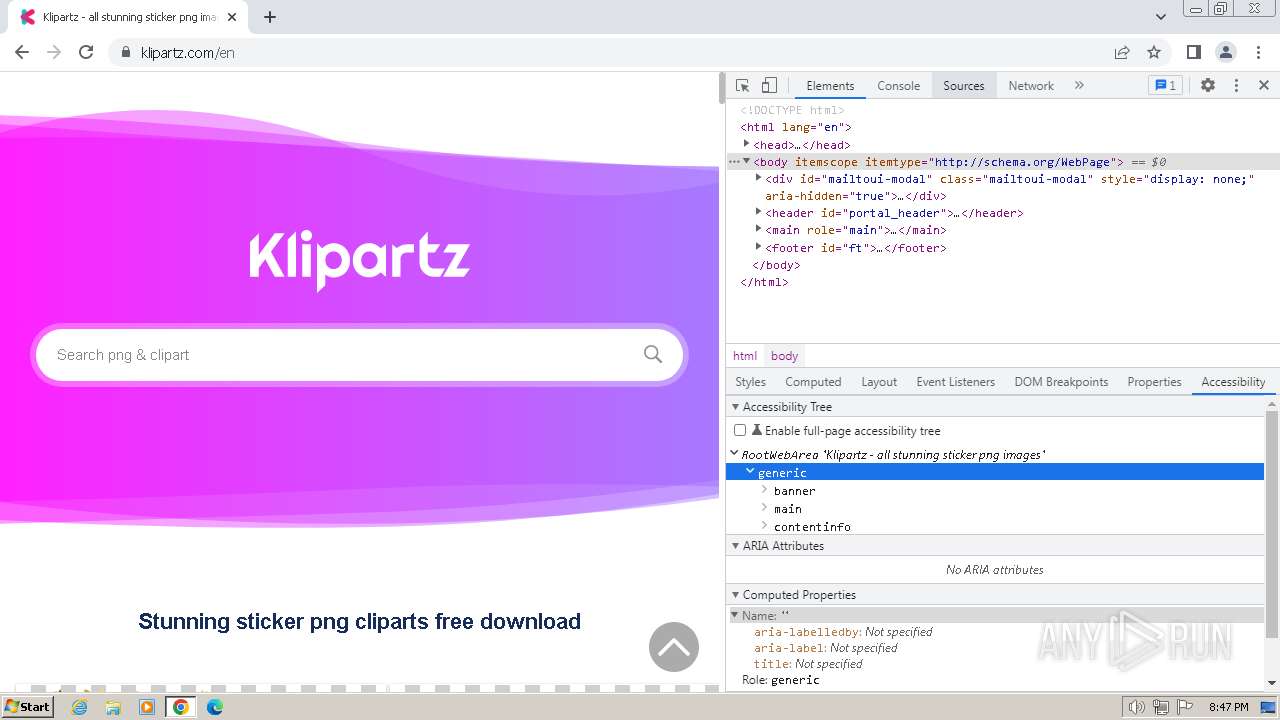Click the DevTools pane vertical scrollbar

1272,523
